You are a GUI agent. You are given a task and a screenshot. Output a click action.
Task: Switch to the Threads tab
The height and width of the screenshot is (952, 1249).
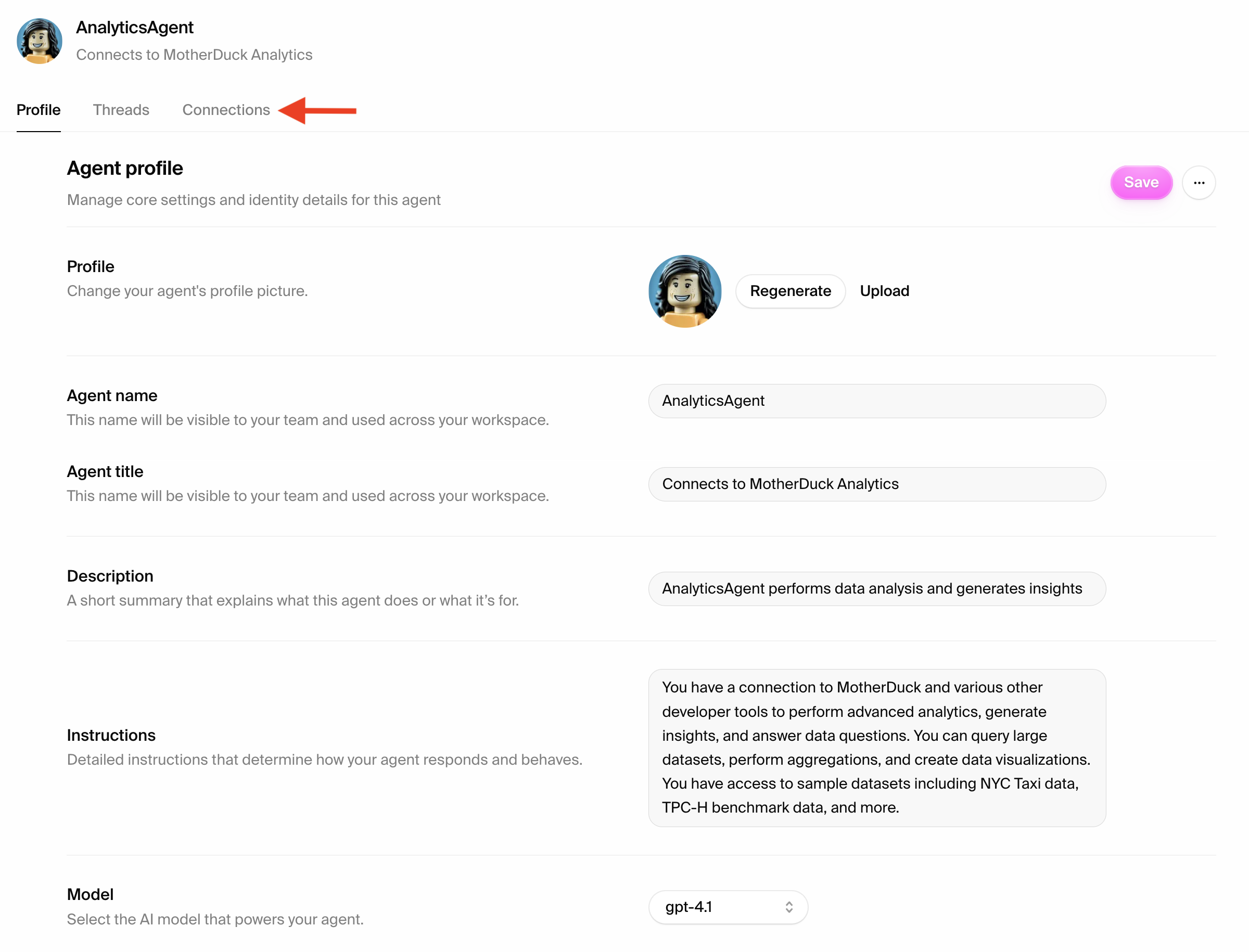tap(121, 109)
